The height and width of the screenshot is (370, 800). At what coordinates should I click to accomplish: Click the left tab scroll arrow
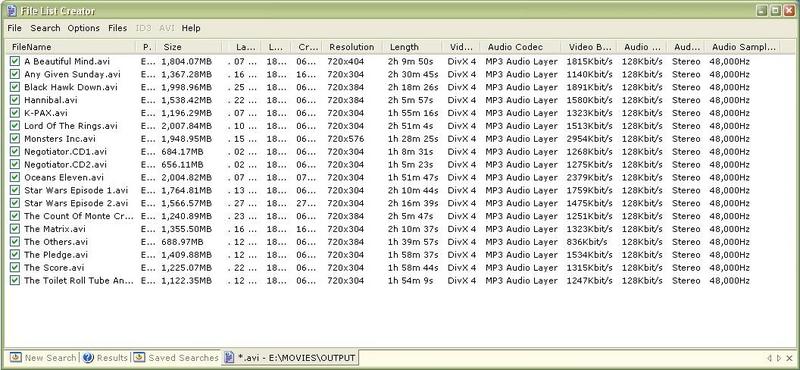pos(769,358)
